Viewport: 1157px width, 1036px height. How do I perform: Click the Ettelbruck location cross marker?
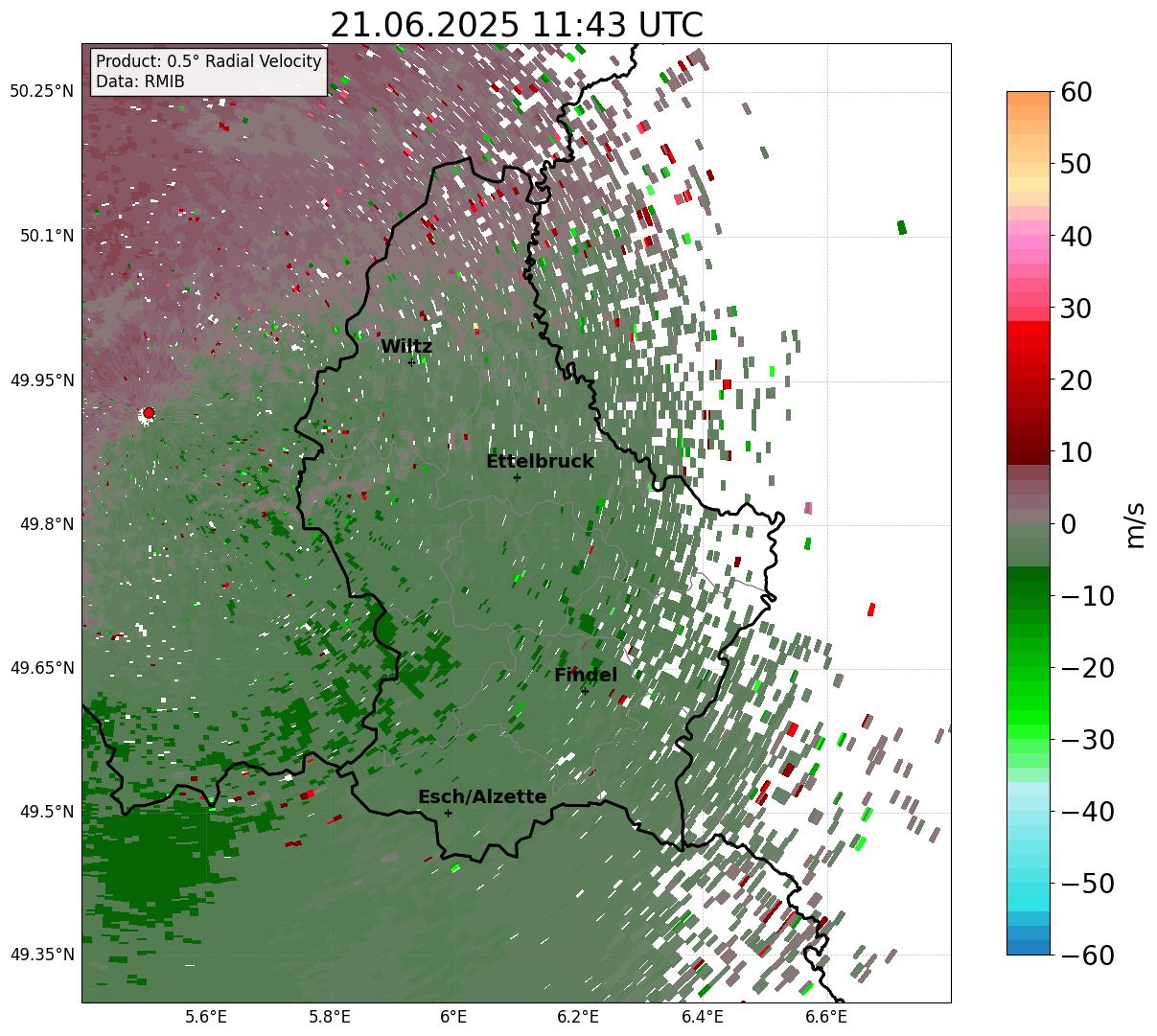[517, 477]
